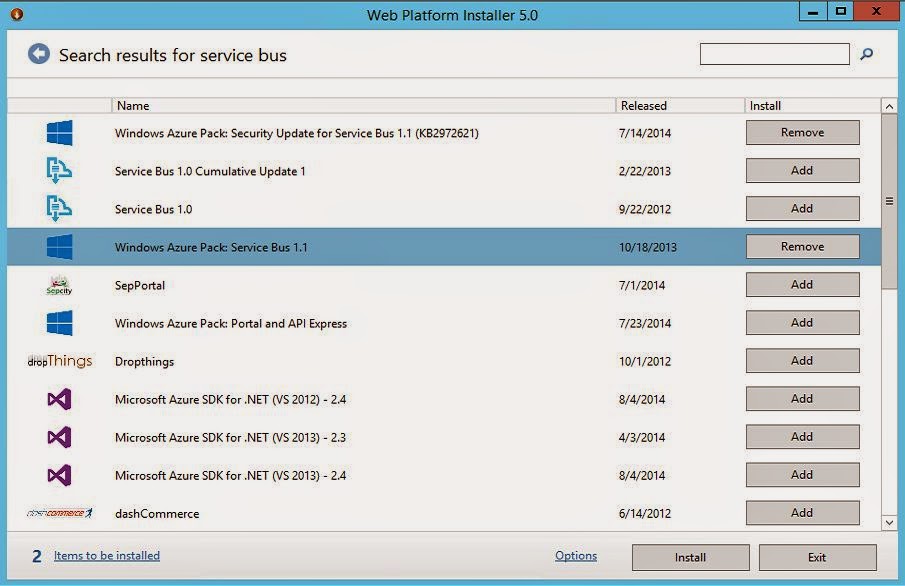The width and height of the screenshot is (905, 586).
Task: Click release date 4/3/2014
Action: 642,438
